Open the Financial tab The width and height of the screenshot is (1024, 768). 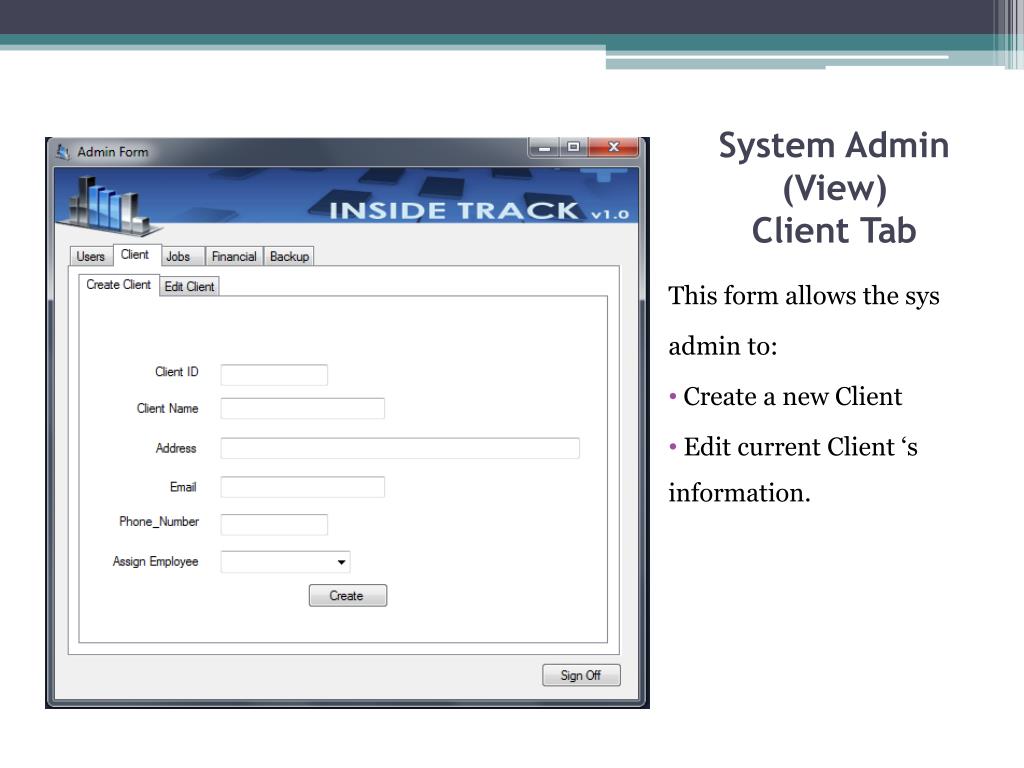(234, 256)
